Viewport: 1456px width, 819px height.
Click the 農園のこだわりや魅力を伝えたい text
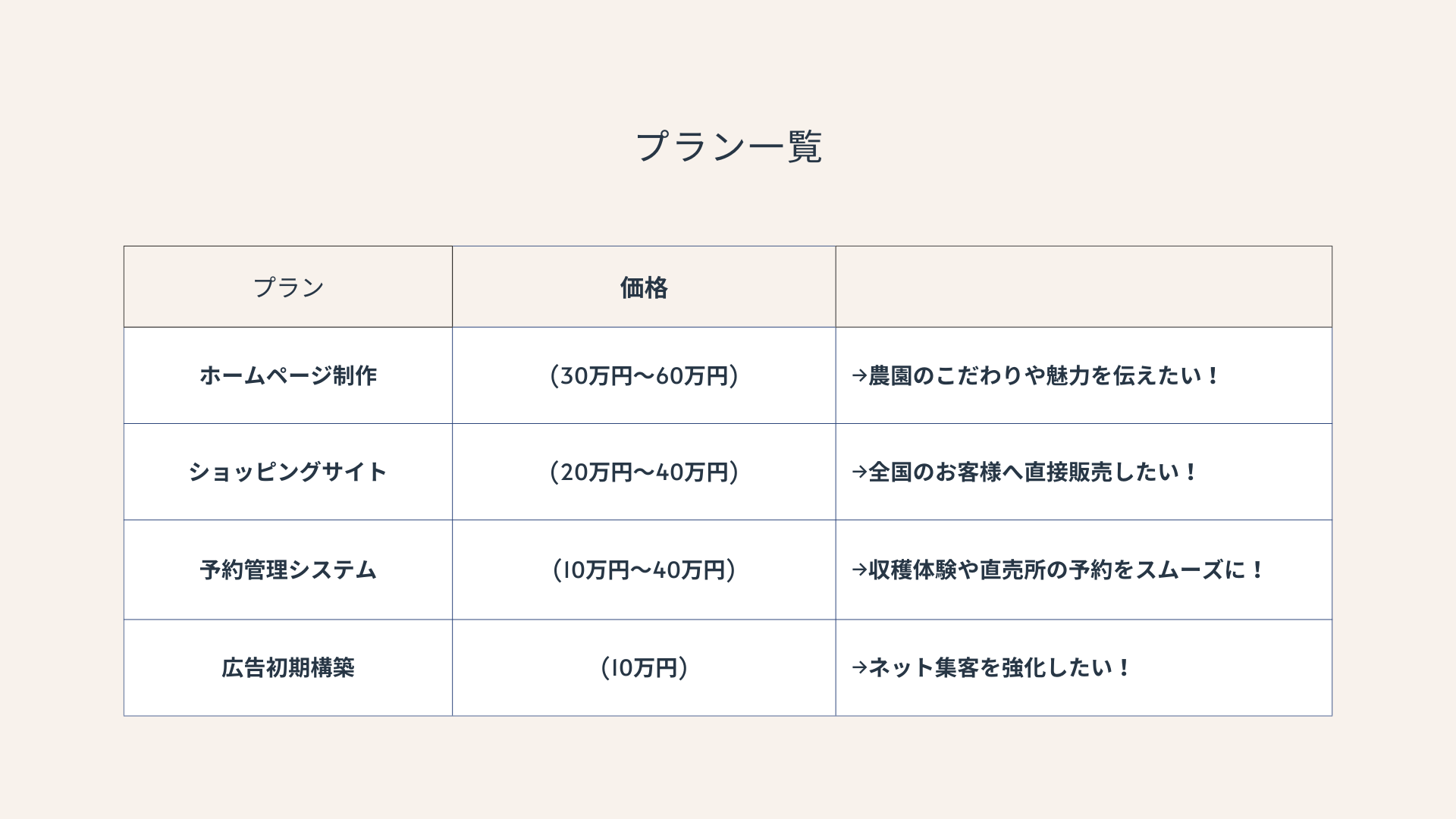[1043, 376]
